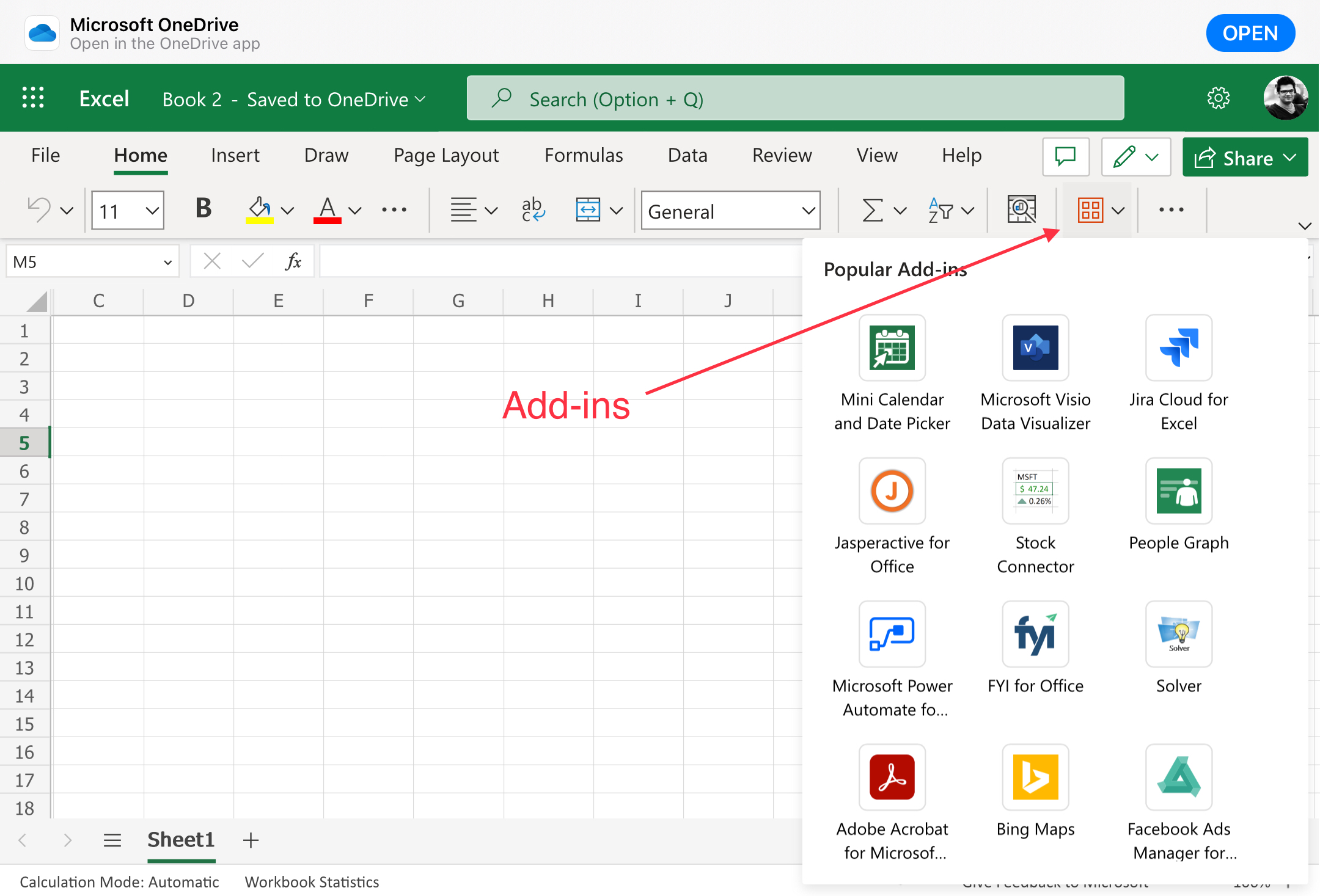Image resolution: width=1320 pixels, height=896 pixels.
Task: Open the user profile picture
Action: [x=1286, y=98]
